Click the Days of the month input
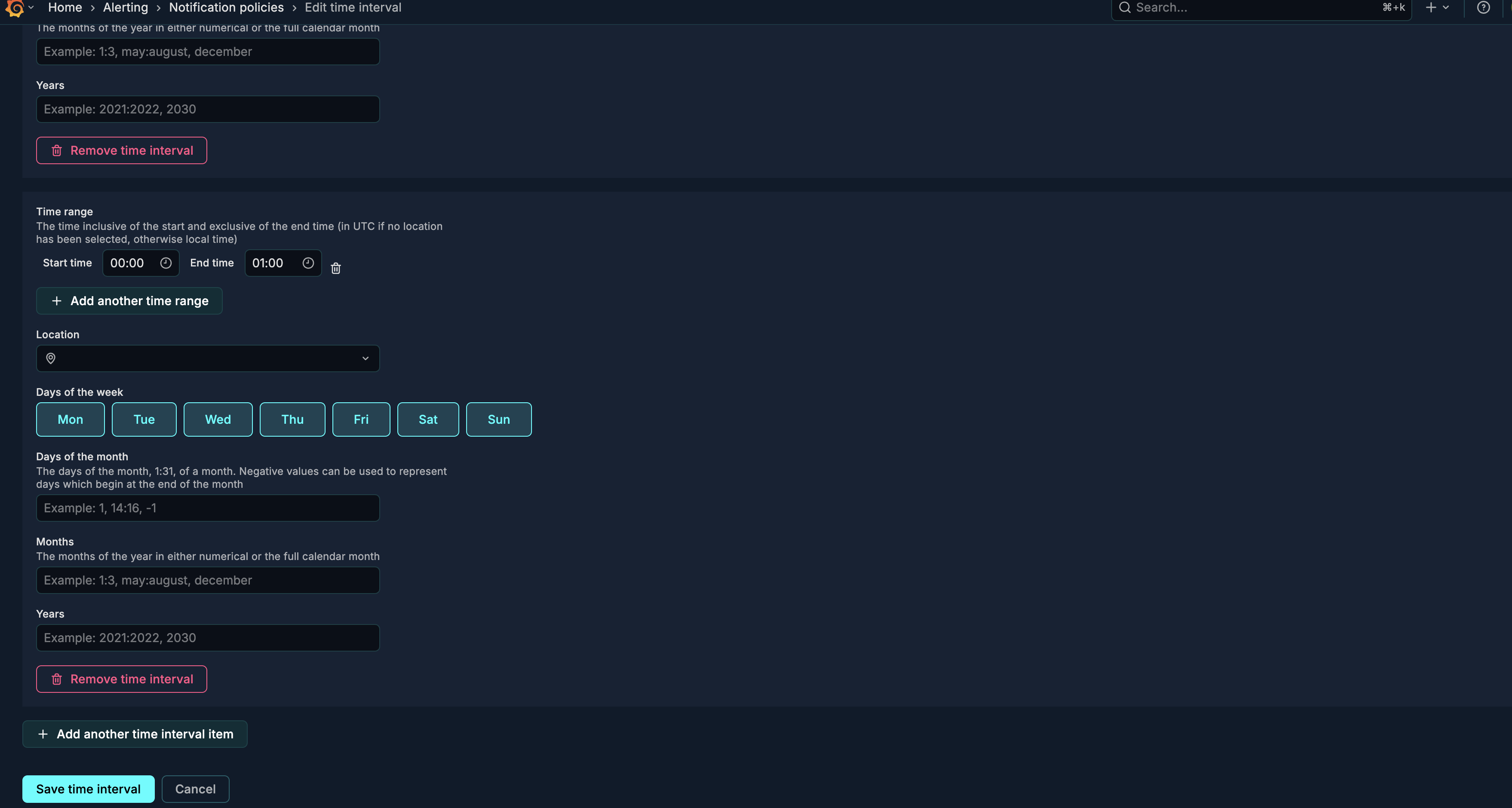 [208, 508]
